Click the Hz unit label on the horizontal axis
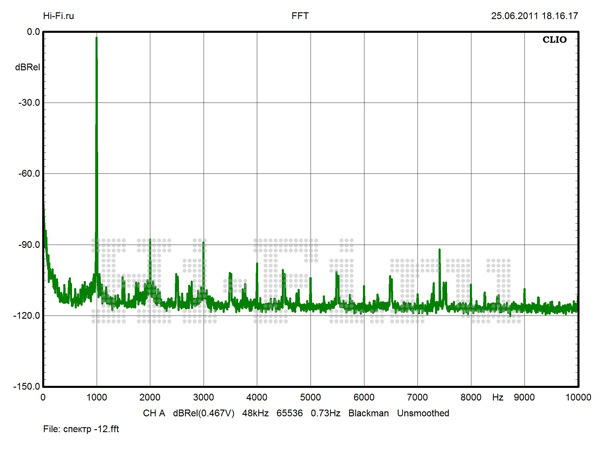 [497, 398]
